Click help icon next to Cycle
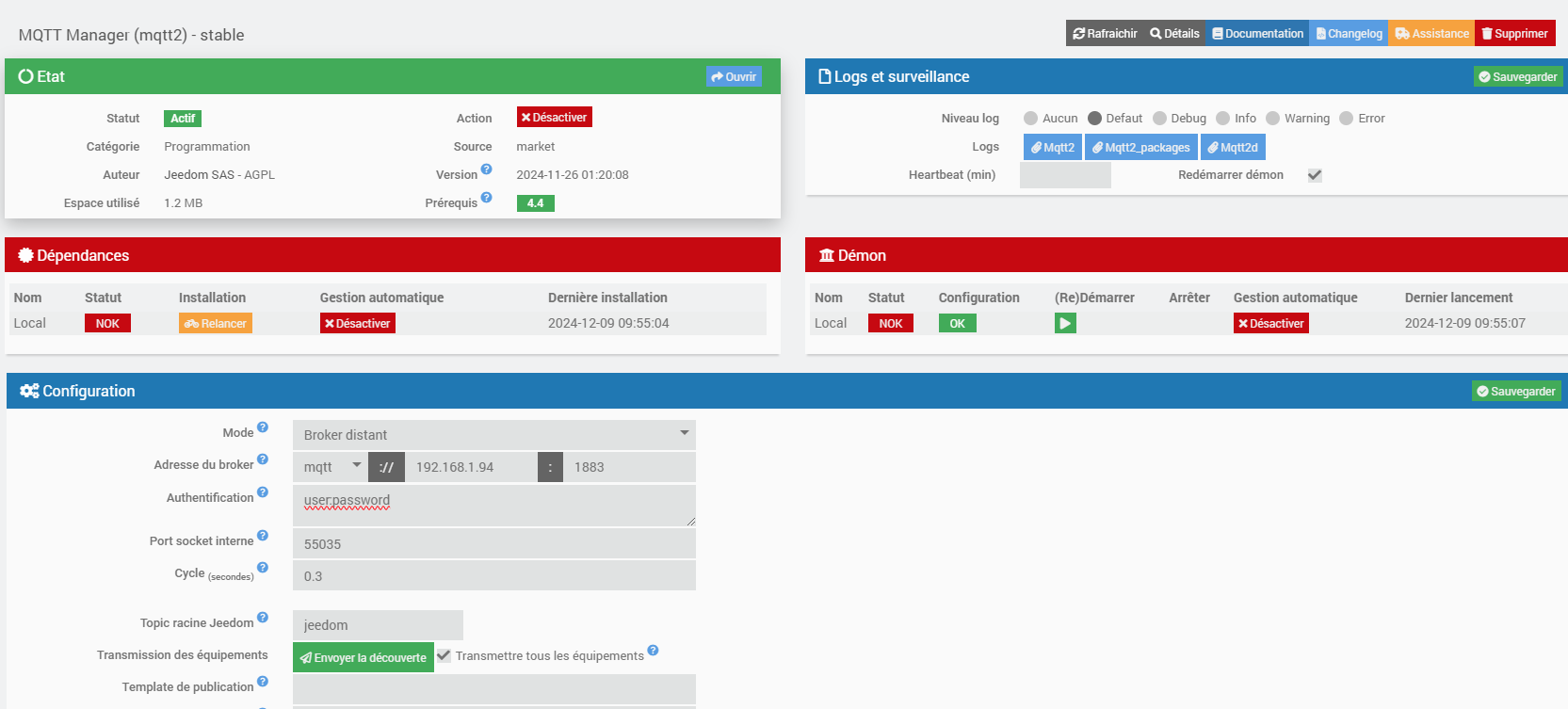1568x709 pixels. click(x=263, y=568)
